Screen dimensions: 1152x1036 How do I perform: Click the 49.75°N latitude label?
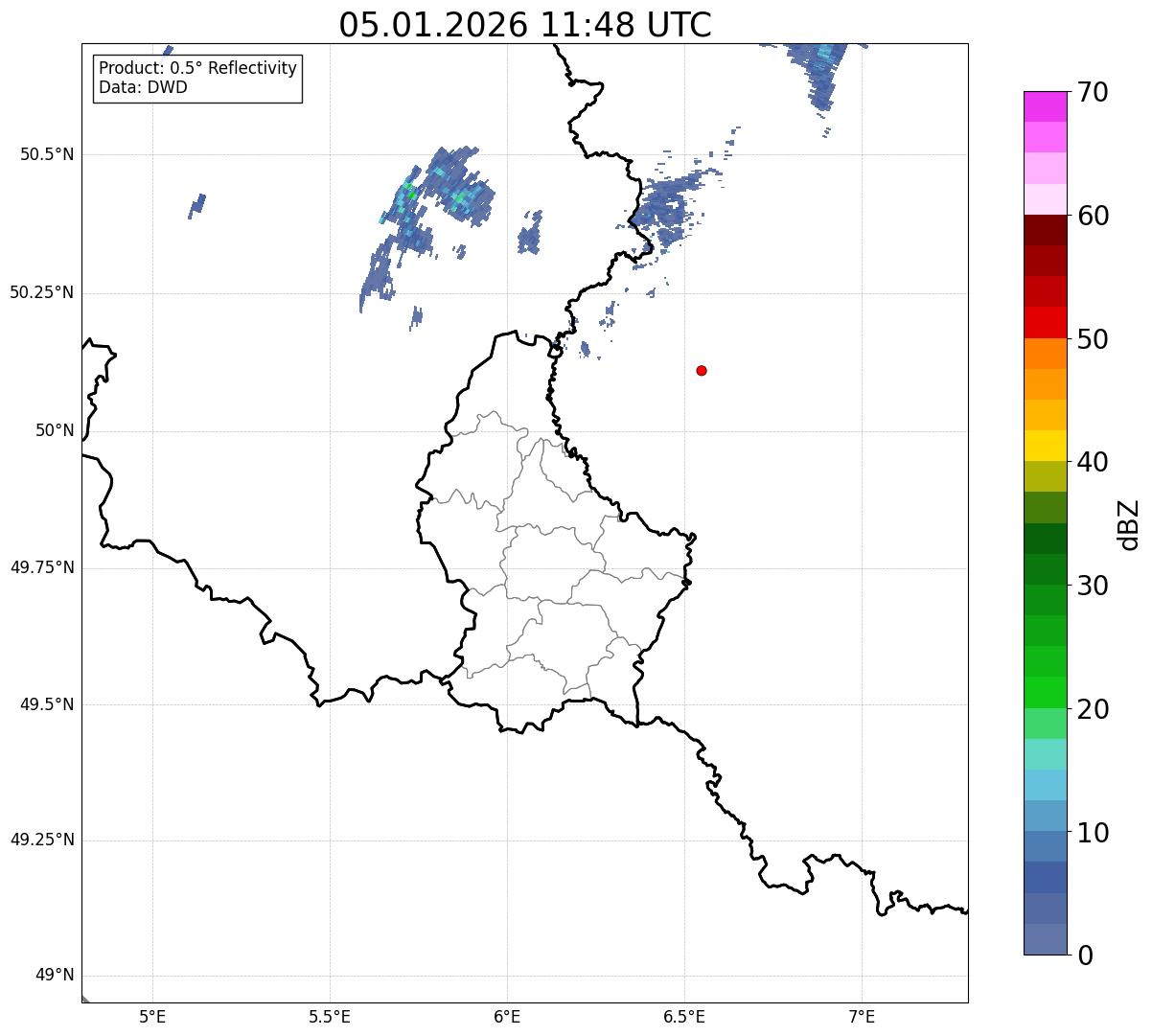(42, 567)
